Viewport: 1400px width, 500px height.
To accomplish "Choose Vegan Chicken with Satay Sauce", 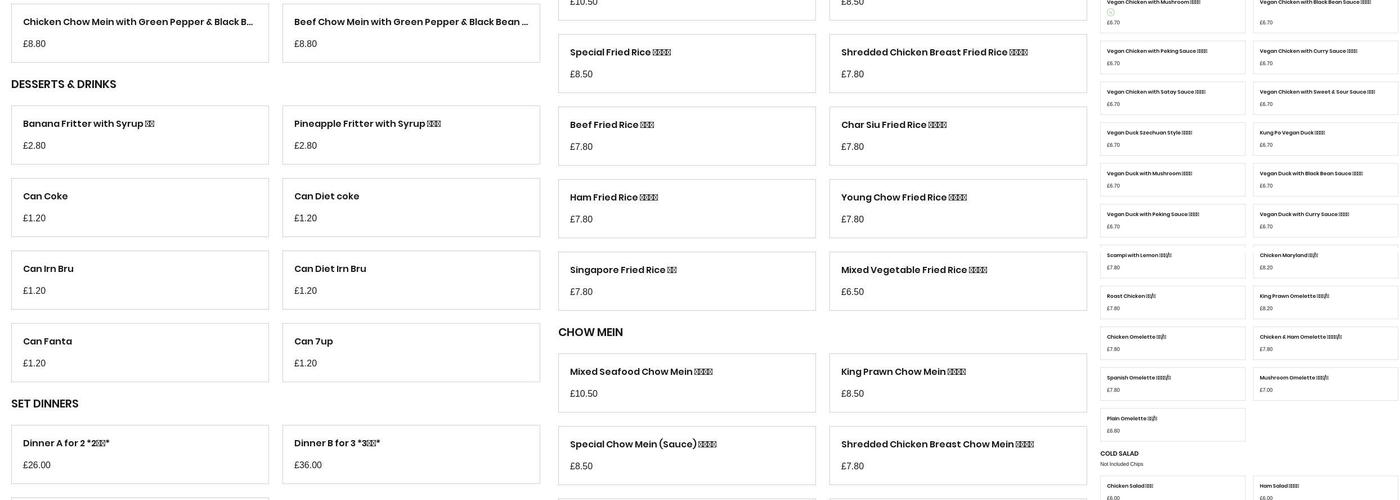I will pyautogui.click(x=1173, y=98).
